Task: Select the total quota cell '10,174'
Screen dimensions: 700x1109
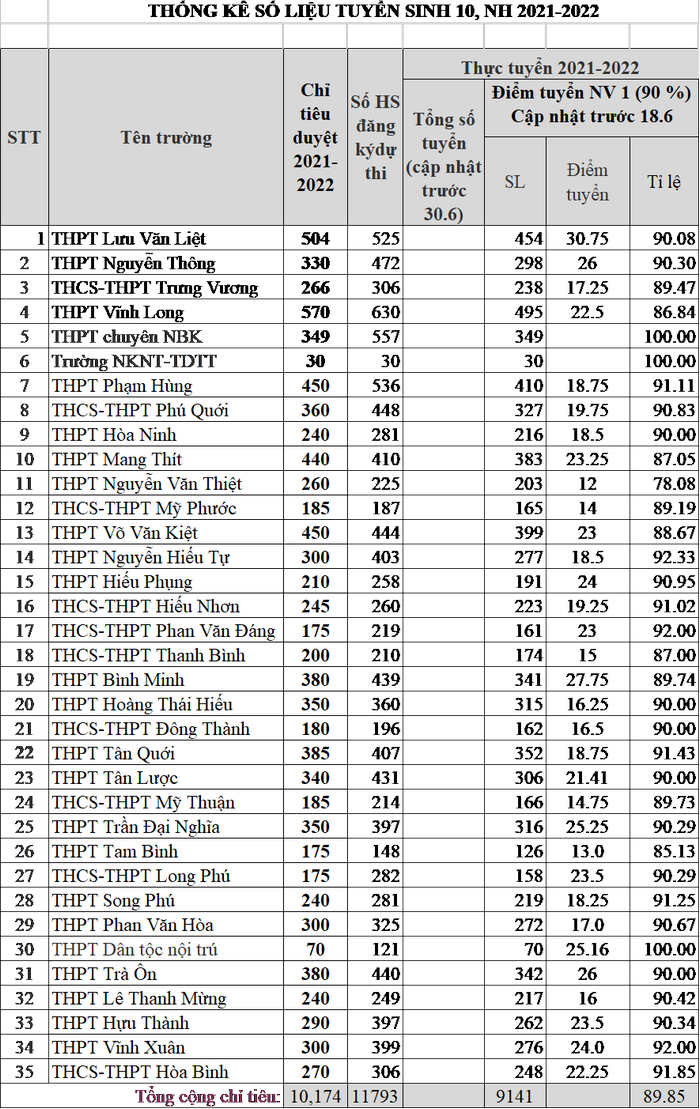Action: [315, 1097]
